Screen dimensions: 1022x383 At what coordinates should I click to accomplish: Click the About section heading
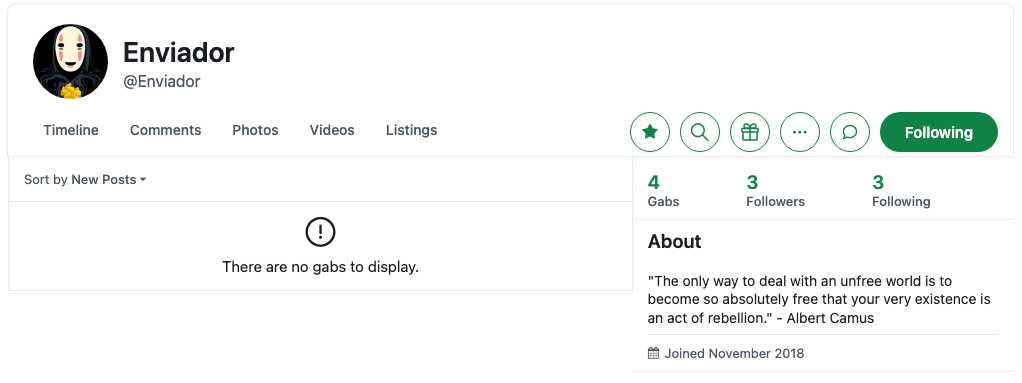click(x=675, y=242)
